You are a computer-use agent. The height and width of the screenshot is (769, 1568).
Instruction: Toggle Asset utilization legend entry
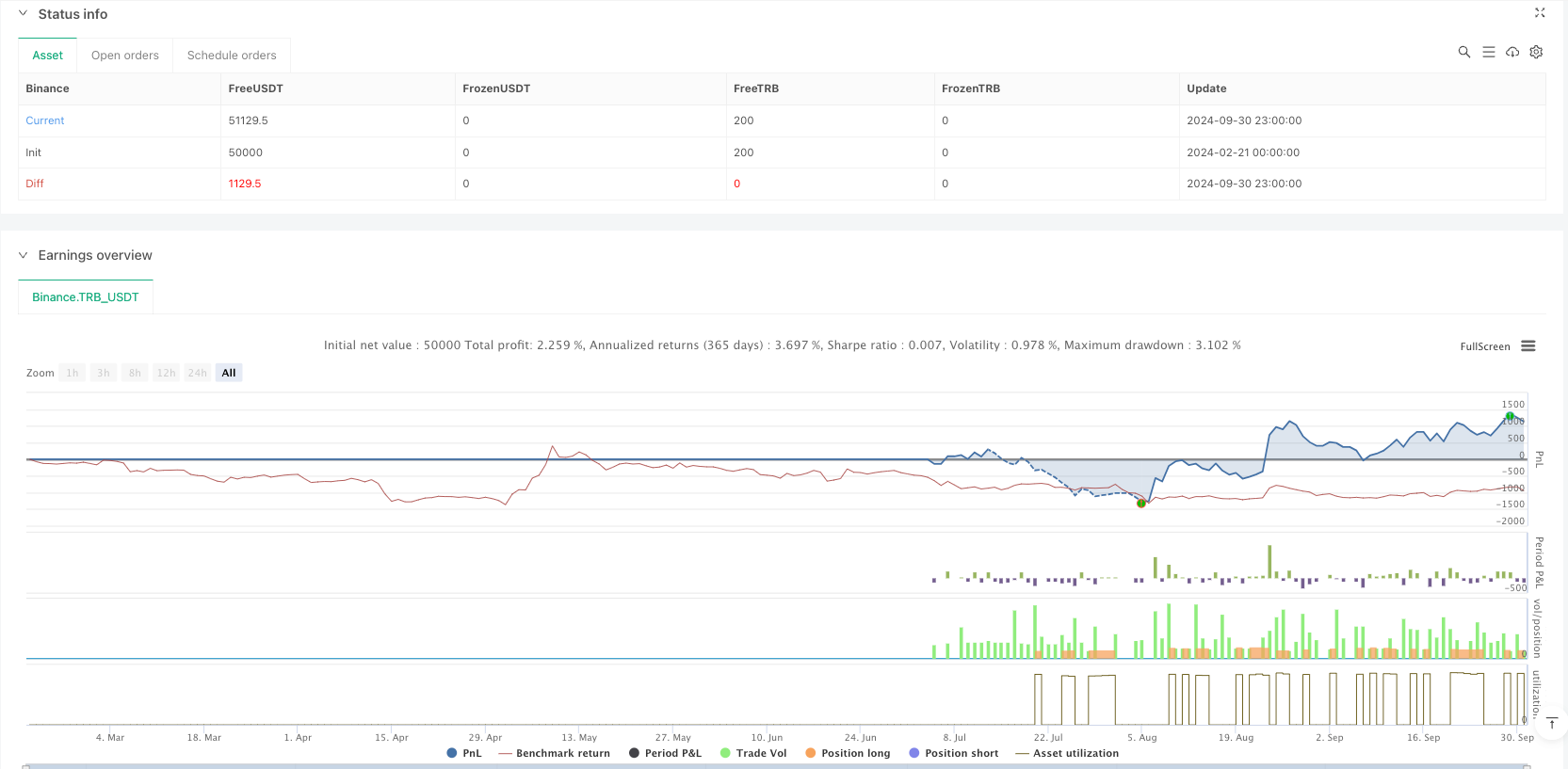[x=1067, y=753]
